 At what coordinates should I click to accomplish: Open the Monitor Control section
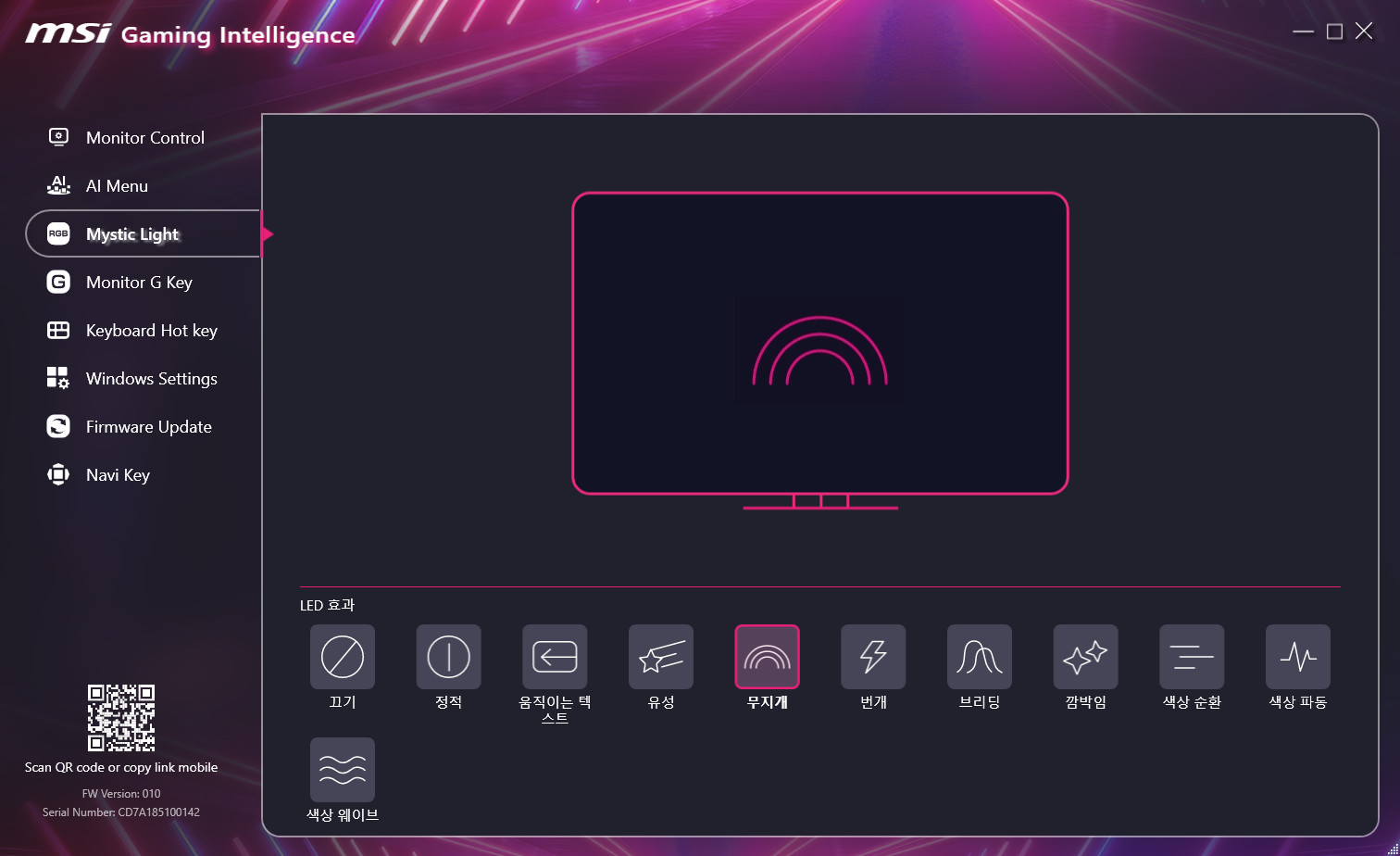144,137
